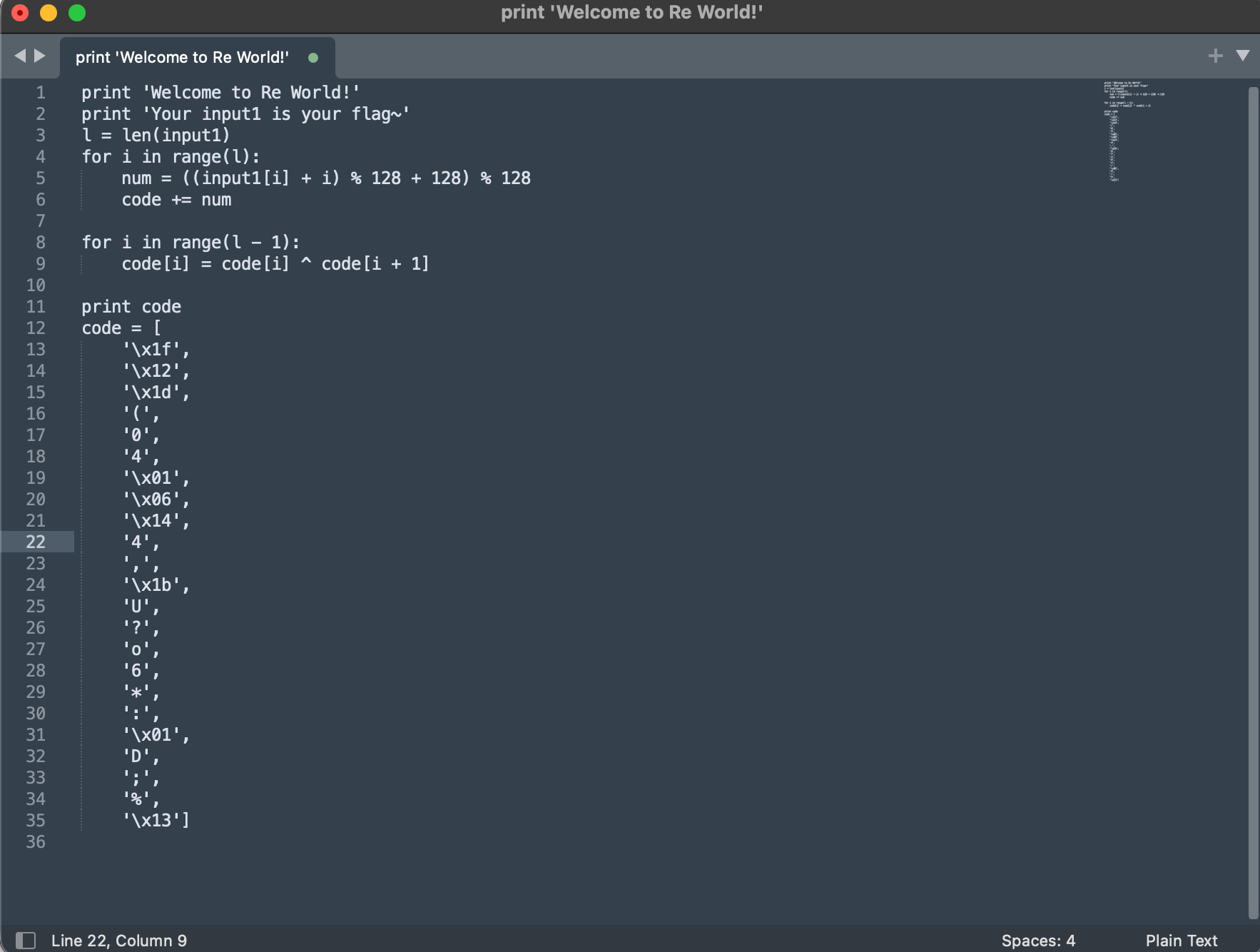This screenshot has height=952, width=1260.
Task: Click the "print 'Your input1 is your flag~'" line
Action: pos(245,114)
